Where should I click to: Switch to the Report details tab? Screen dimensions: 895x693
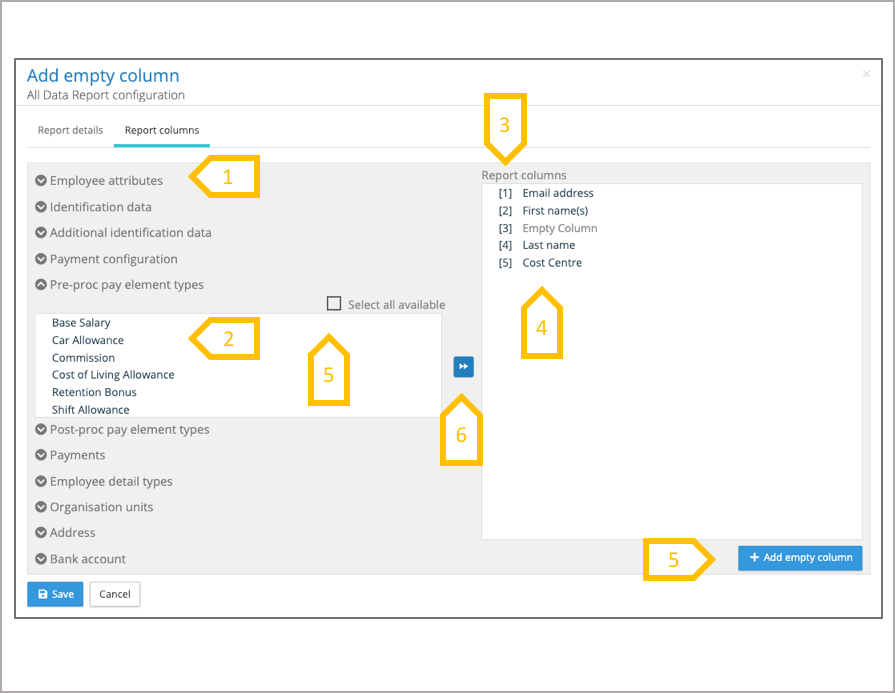[70, 130]
